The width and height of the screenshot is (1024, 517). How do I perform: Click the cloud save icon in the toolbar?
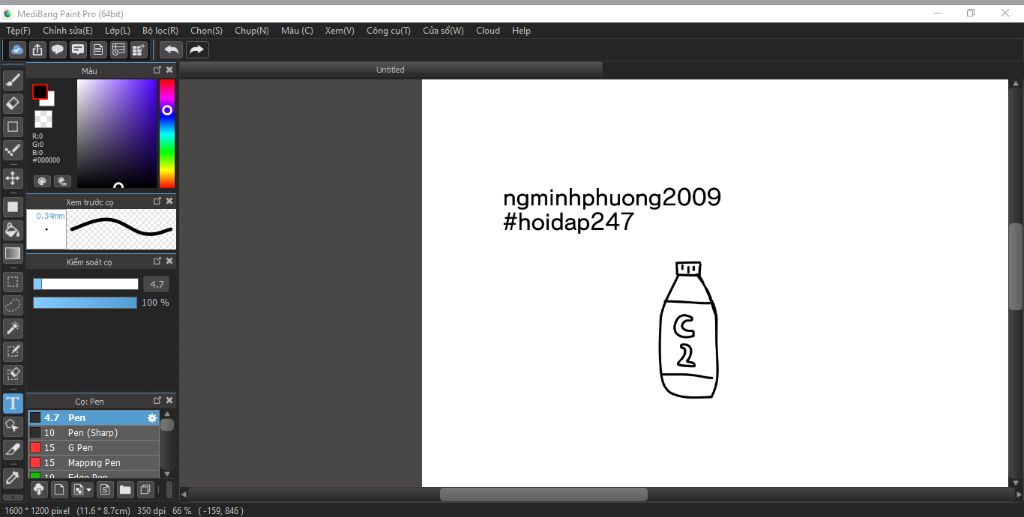[x=18, y=50]
